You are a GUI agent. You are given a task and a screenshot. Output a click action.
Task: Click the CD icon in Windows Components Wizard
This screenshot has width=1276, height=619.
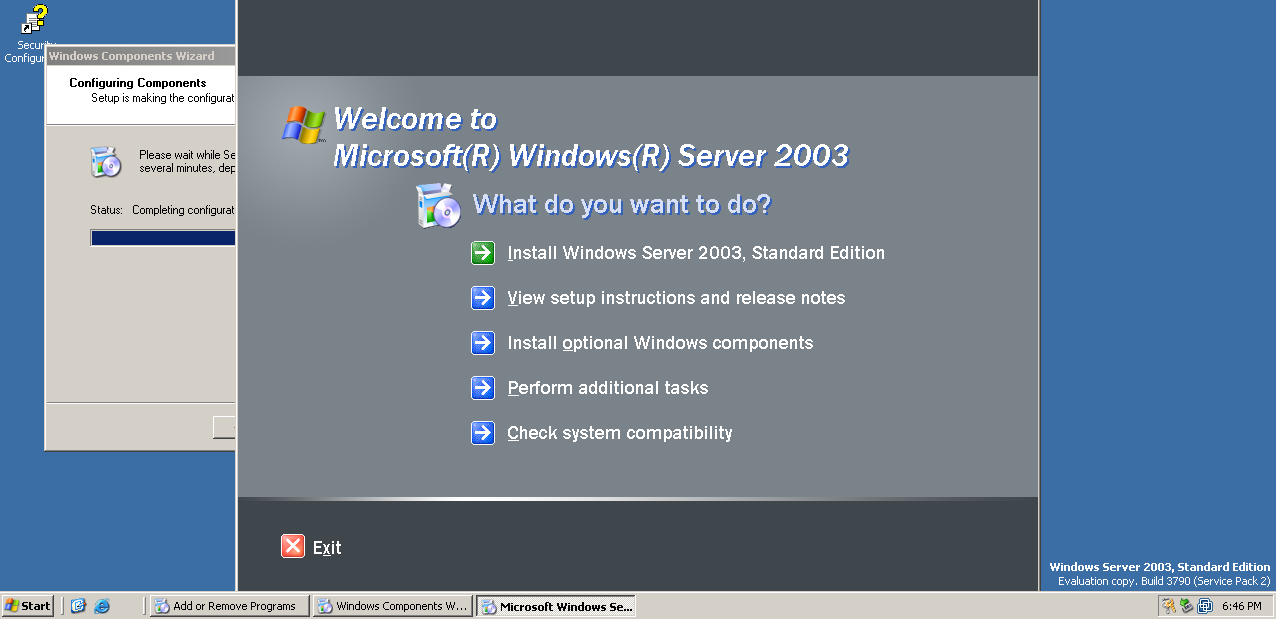pos(105,161)
